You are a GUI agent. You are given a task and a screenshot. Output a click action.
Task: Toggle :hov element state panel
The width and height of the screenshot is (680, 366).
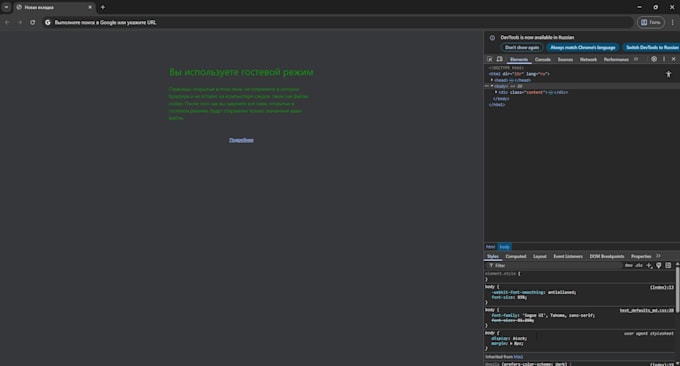[629, 265]
